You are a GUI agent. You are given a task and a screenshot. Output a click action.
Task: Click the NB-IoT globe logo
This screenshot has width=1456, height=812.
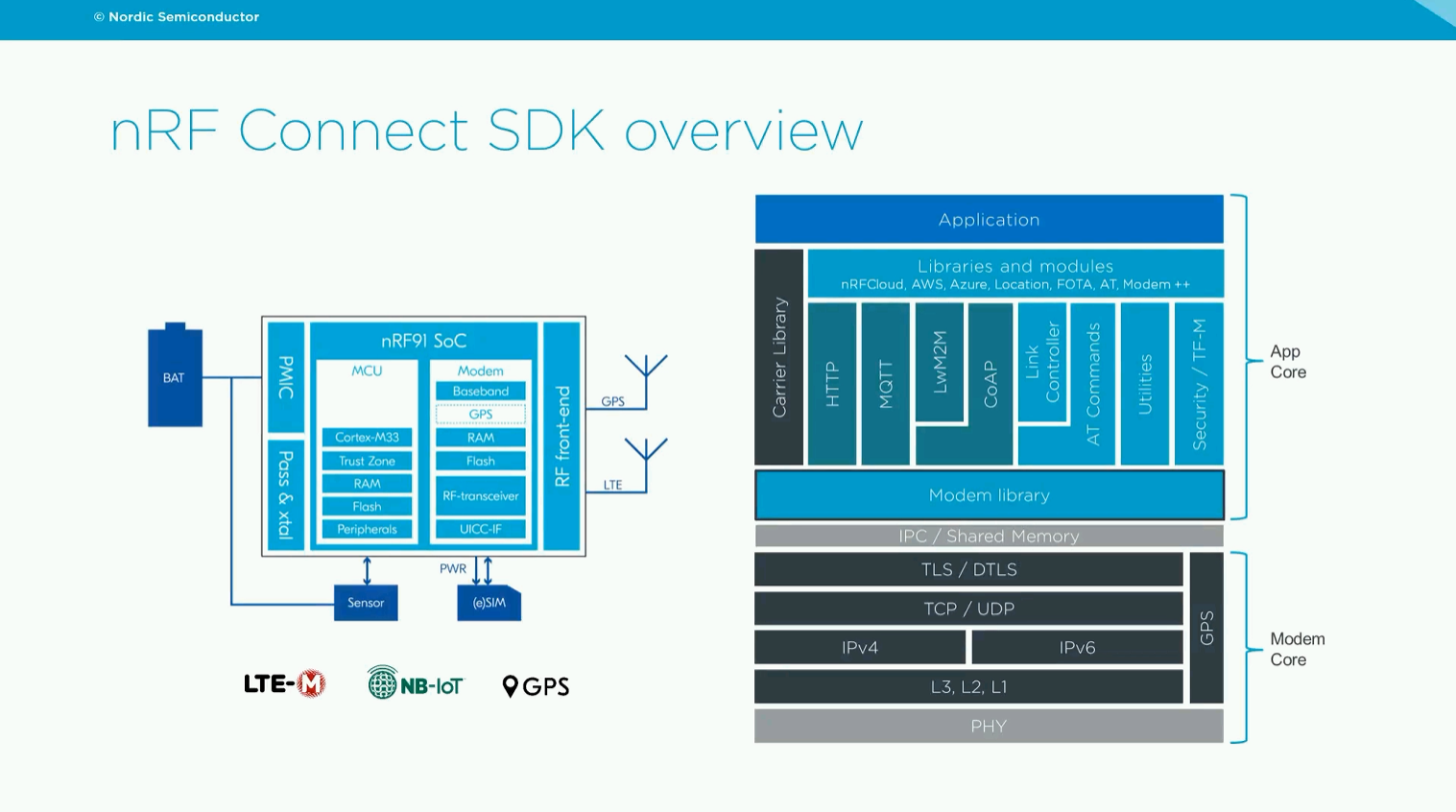tap(416, 682)
